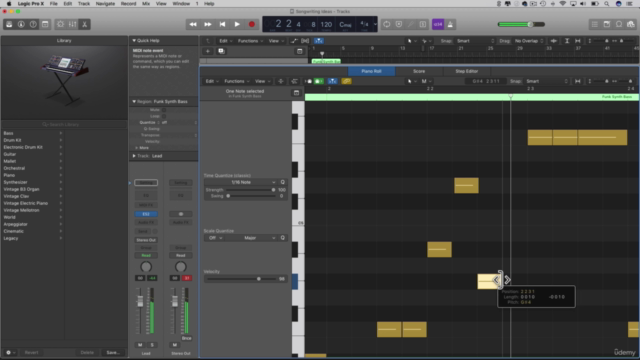The height and width of the screenshot is (360, 640).
Task: Adjust the Velocity slider in Piano Roll
Action: 241,279
